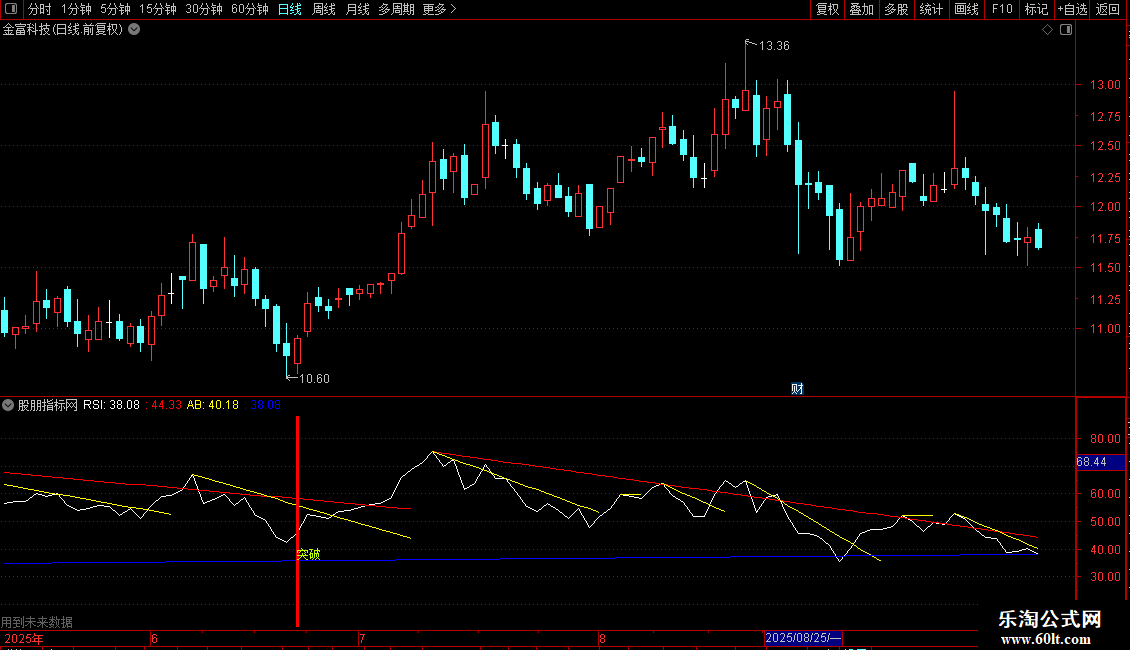Open the 股朋指标网 indicator dropdown circle
The image size is (1130, 650).
(x=8, y=405)
